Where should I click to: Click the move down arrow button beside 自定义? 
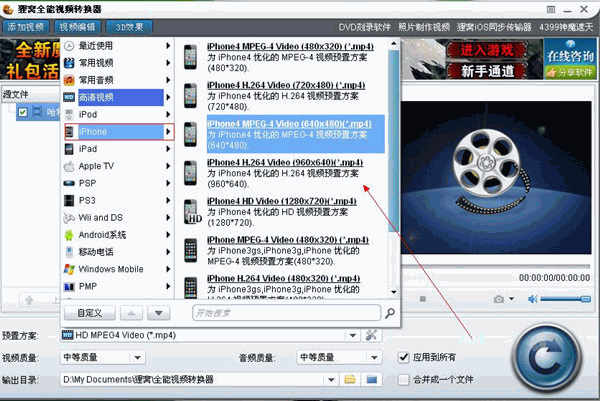(158, 313)
